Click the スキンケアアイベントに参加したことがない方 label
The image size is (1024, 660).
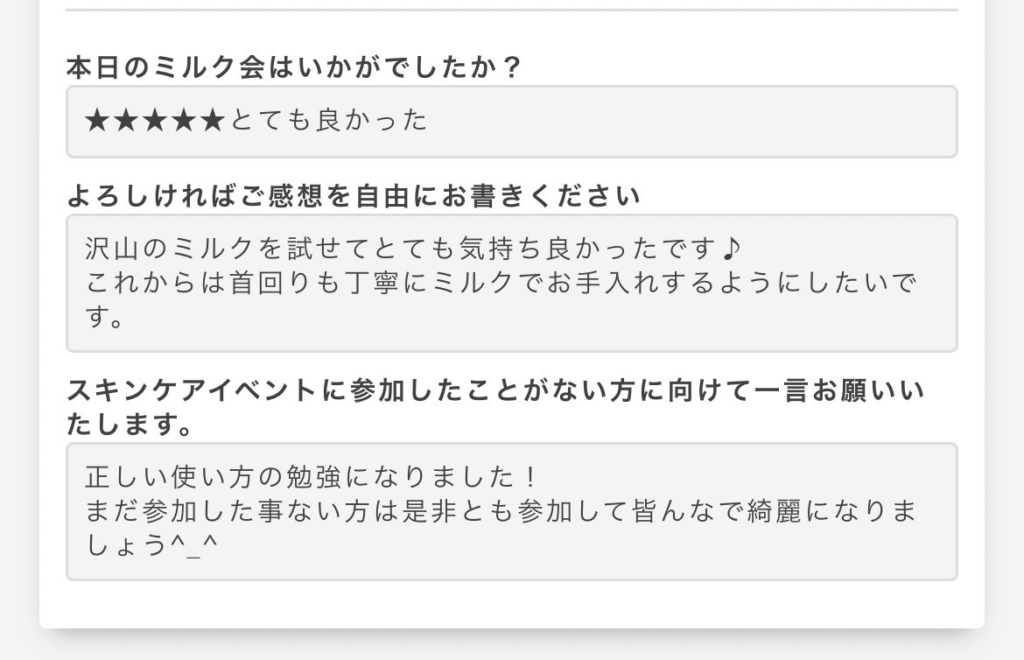coord(496,390)
